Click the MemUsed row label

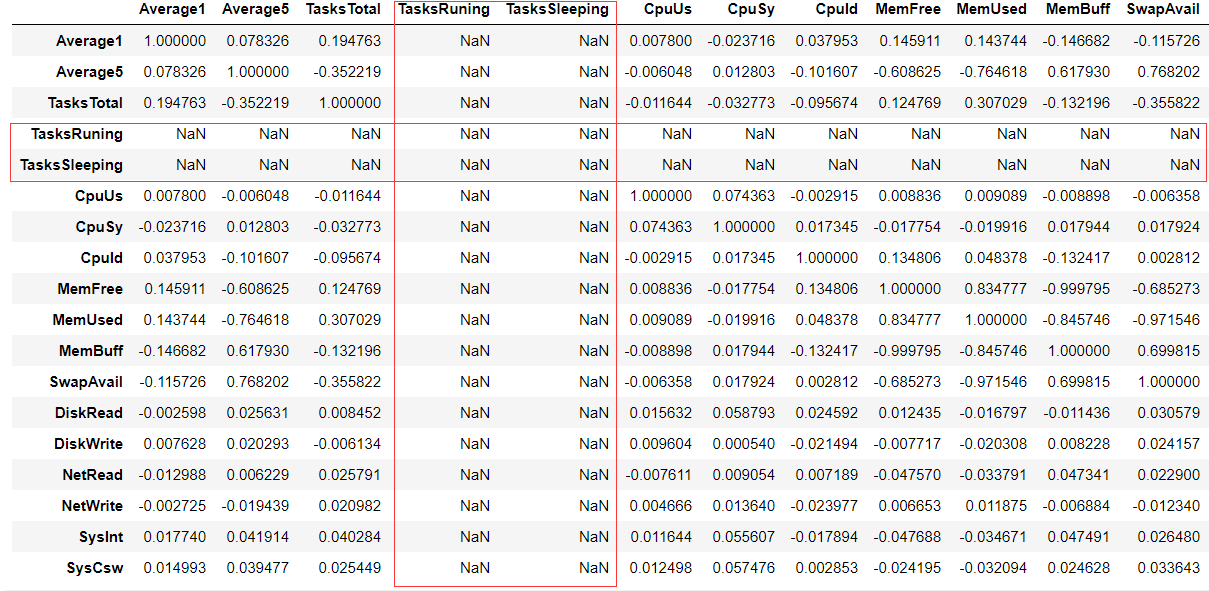tap(88, 320)
